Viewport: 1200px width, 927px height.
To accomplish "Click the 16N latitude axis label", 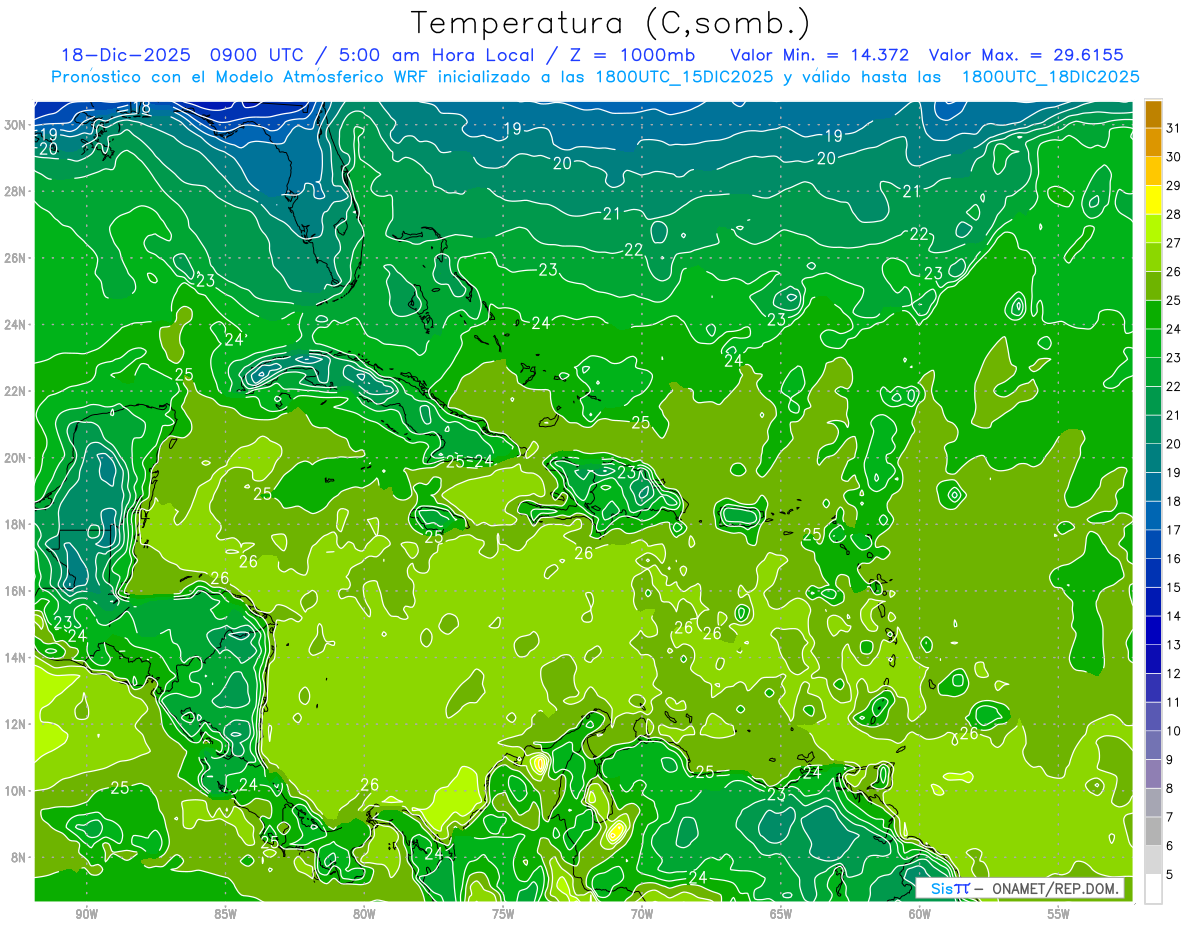I will [x=15, y=591].
